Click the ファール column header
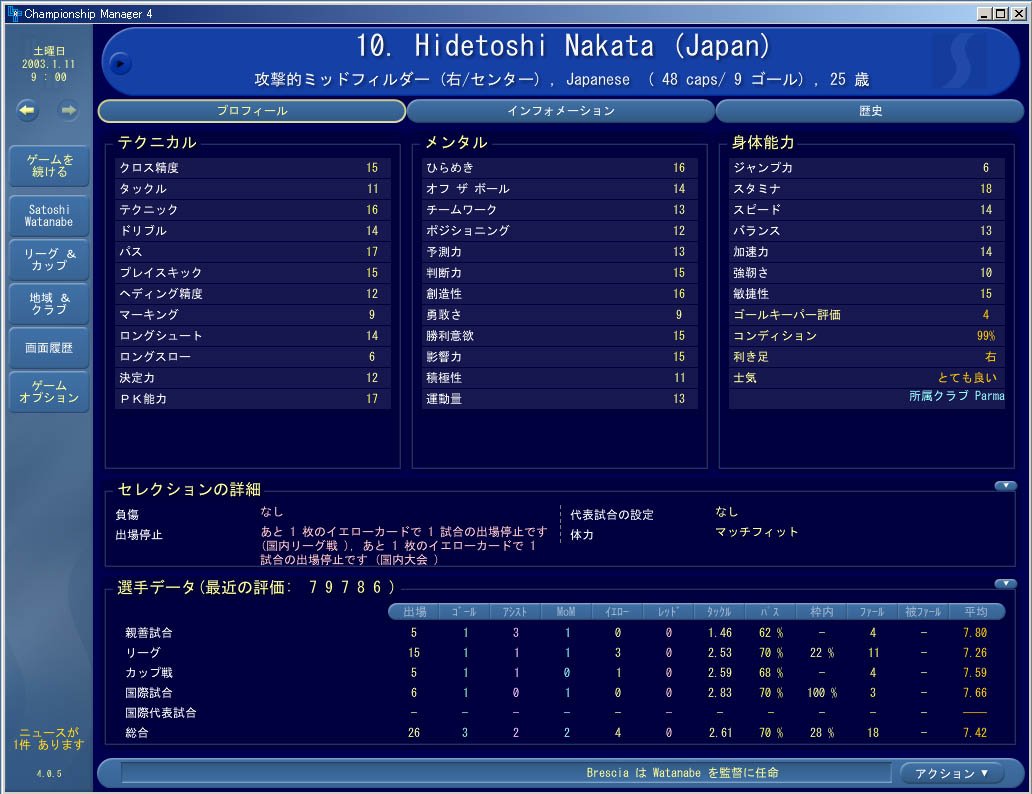This screenshot has height=794, width=1032. pyautogui.click(x=872, y=612)
